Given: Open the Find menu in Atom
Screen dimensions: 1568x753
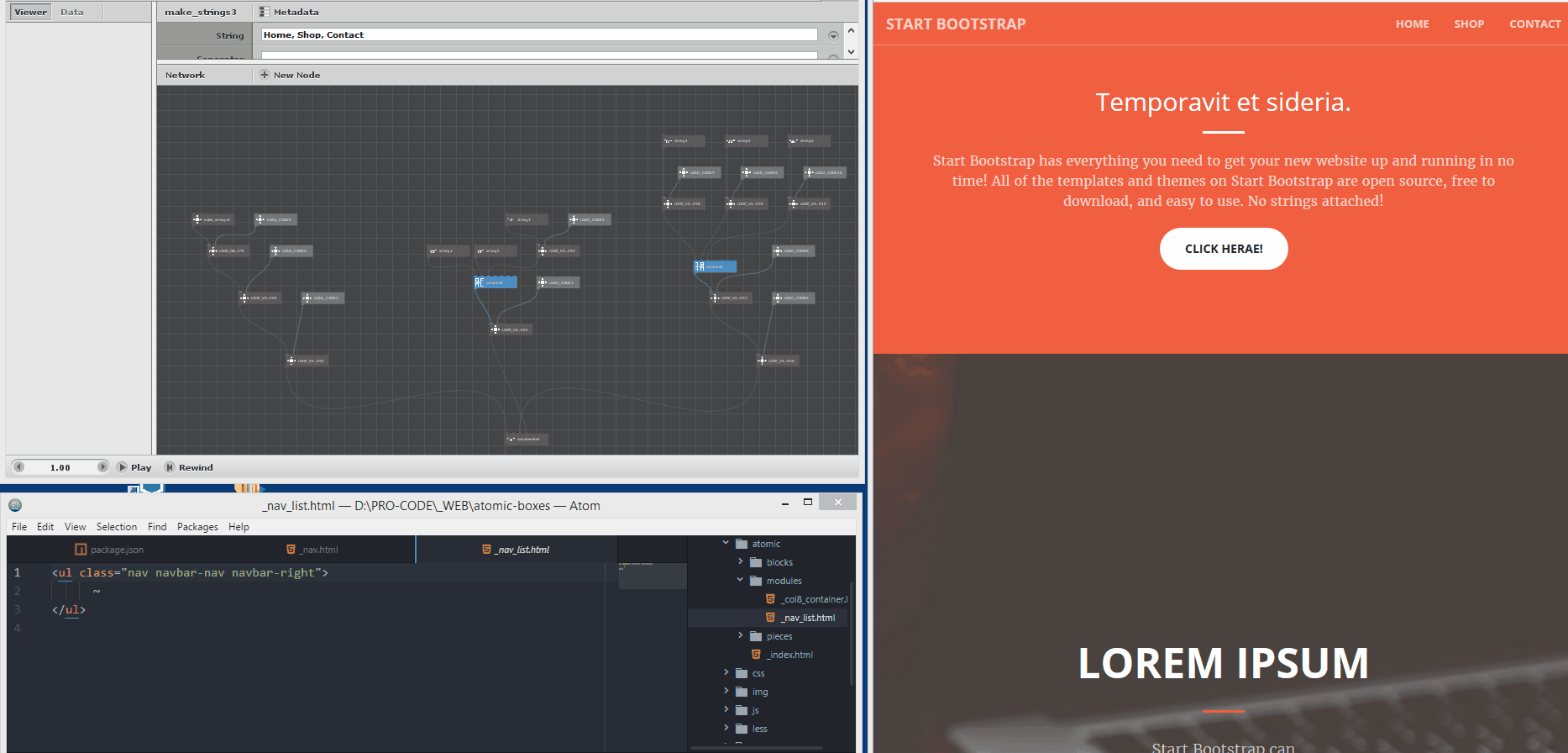Looking at the screenshot, I should coord(157,527).
